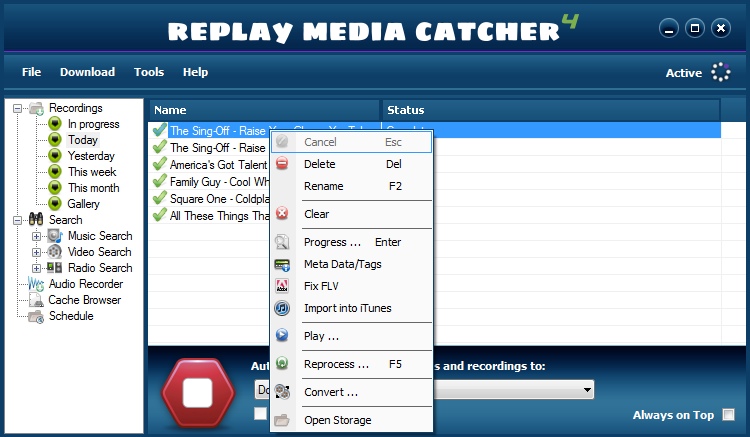
Task: Click the red Delete icon in context menu
Action: 282,164
